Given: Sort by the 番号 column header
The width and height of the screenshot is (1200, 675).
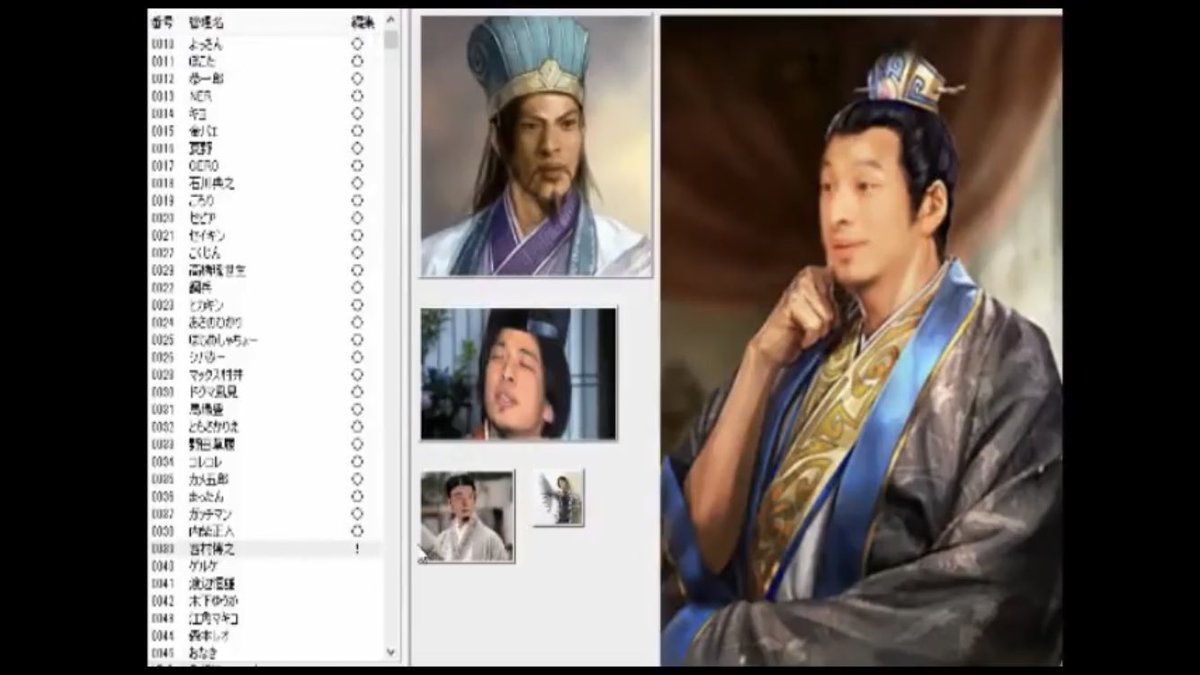Looking at the screenshot, I should click(x=162, y=21).
